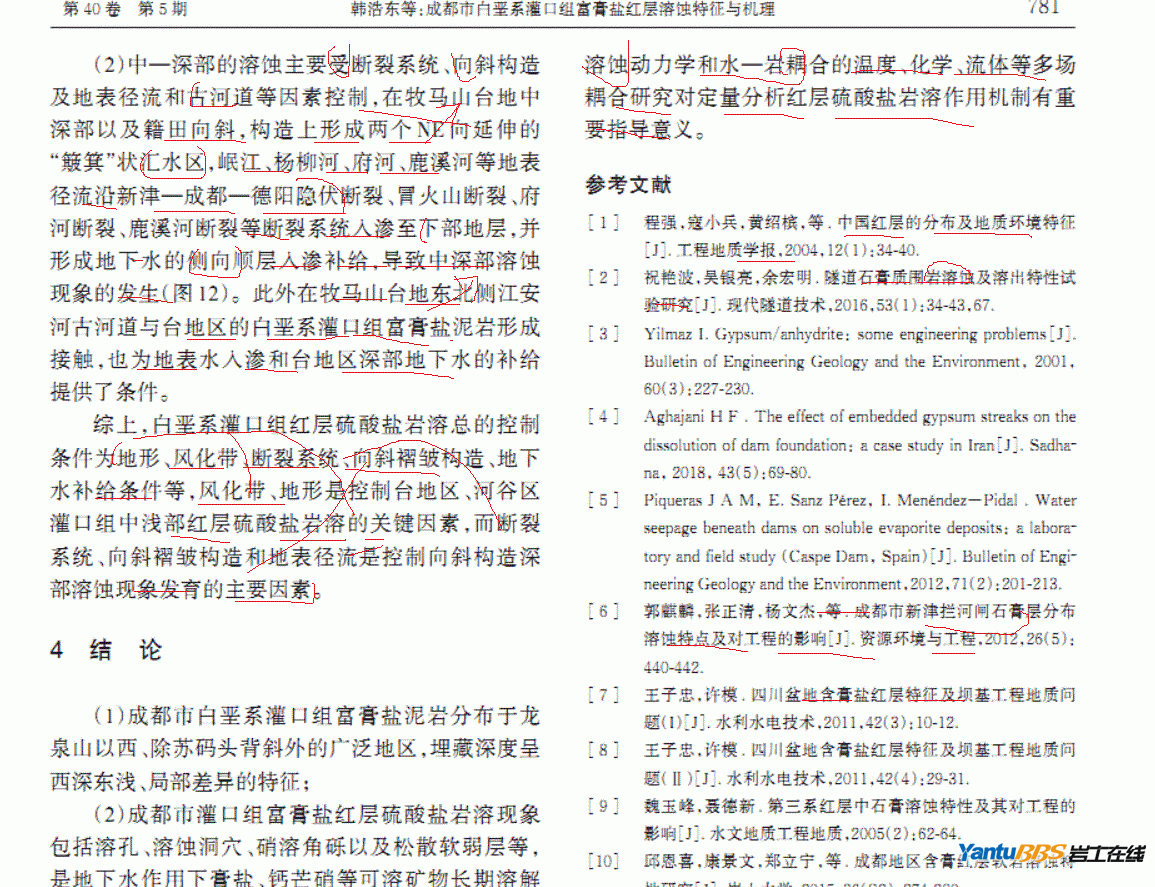Click the '4 结论' section heading
1155x887 pixels.
[x=106, y=650]
